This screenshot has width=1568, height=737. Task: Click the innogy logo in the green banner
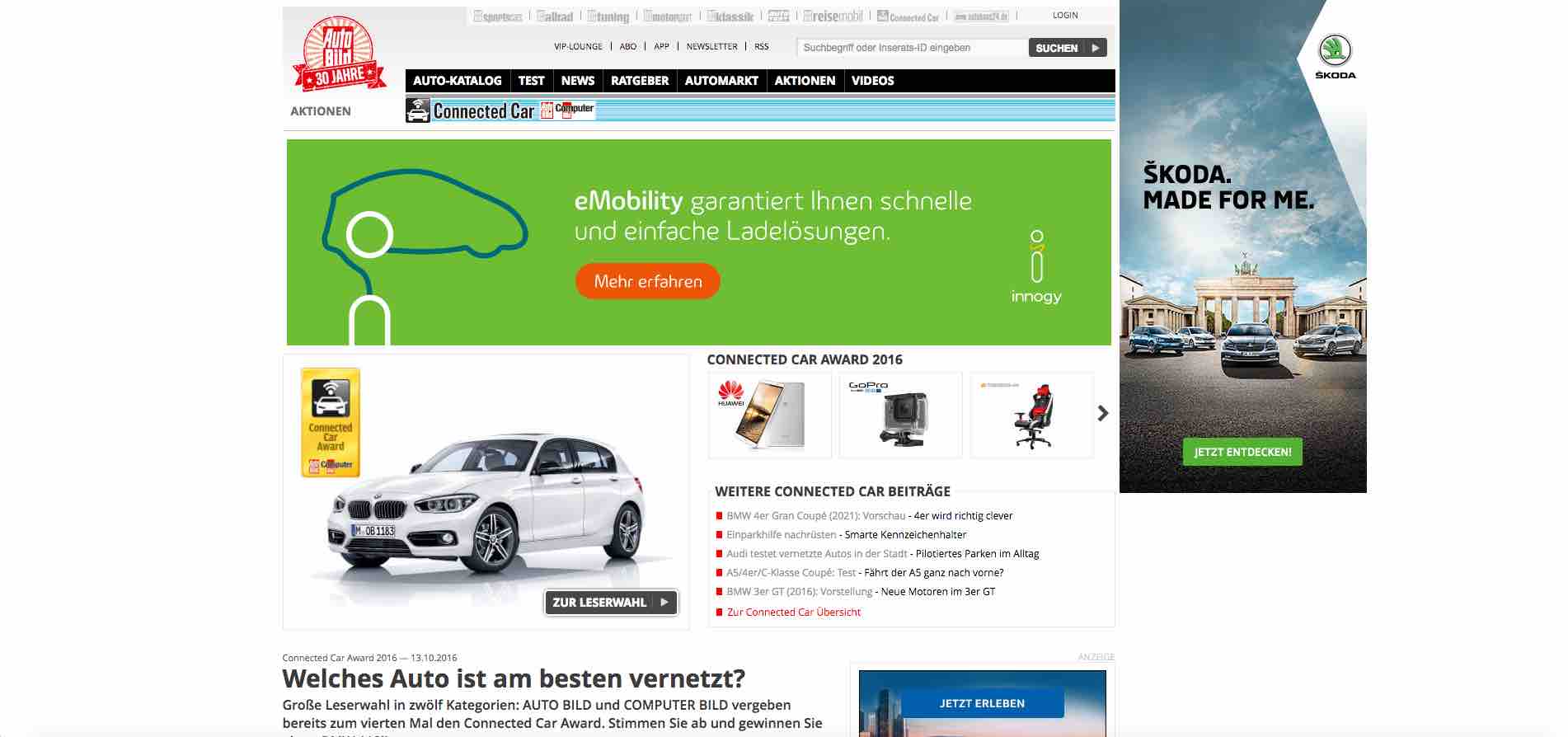(1036, 267)
